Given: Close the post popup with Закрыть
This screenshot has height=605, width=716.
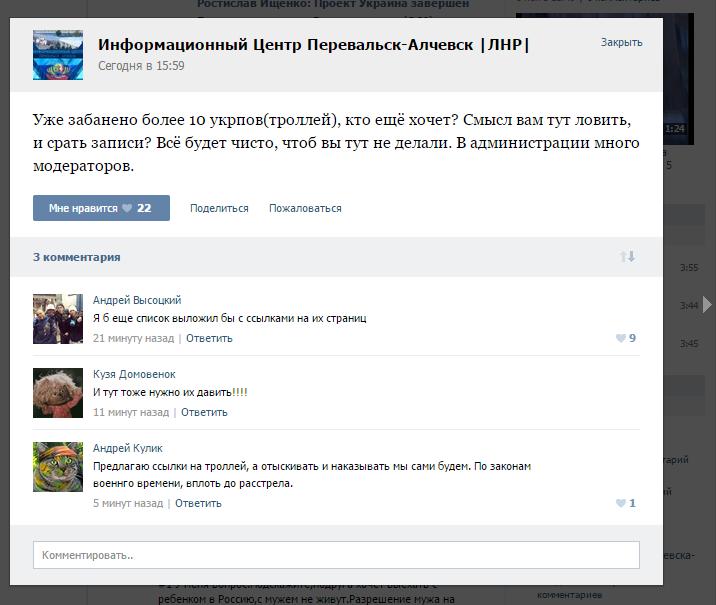Looking at the screenshot, I should tap(621, 42).
